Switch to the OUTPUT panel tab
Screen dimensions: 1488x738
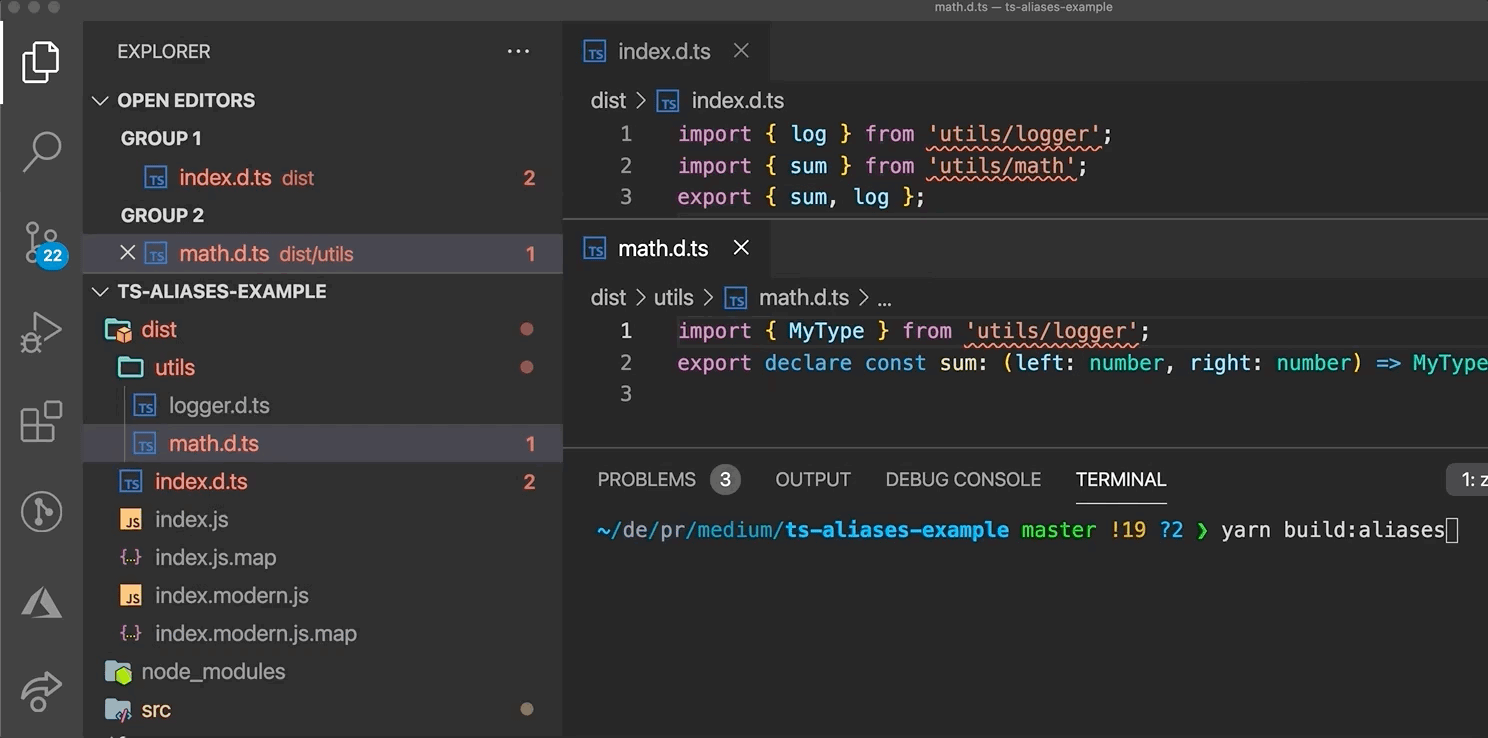[x=813, y=480]
